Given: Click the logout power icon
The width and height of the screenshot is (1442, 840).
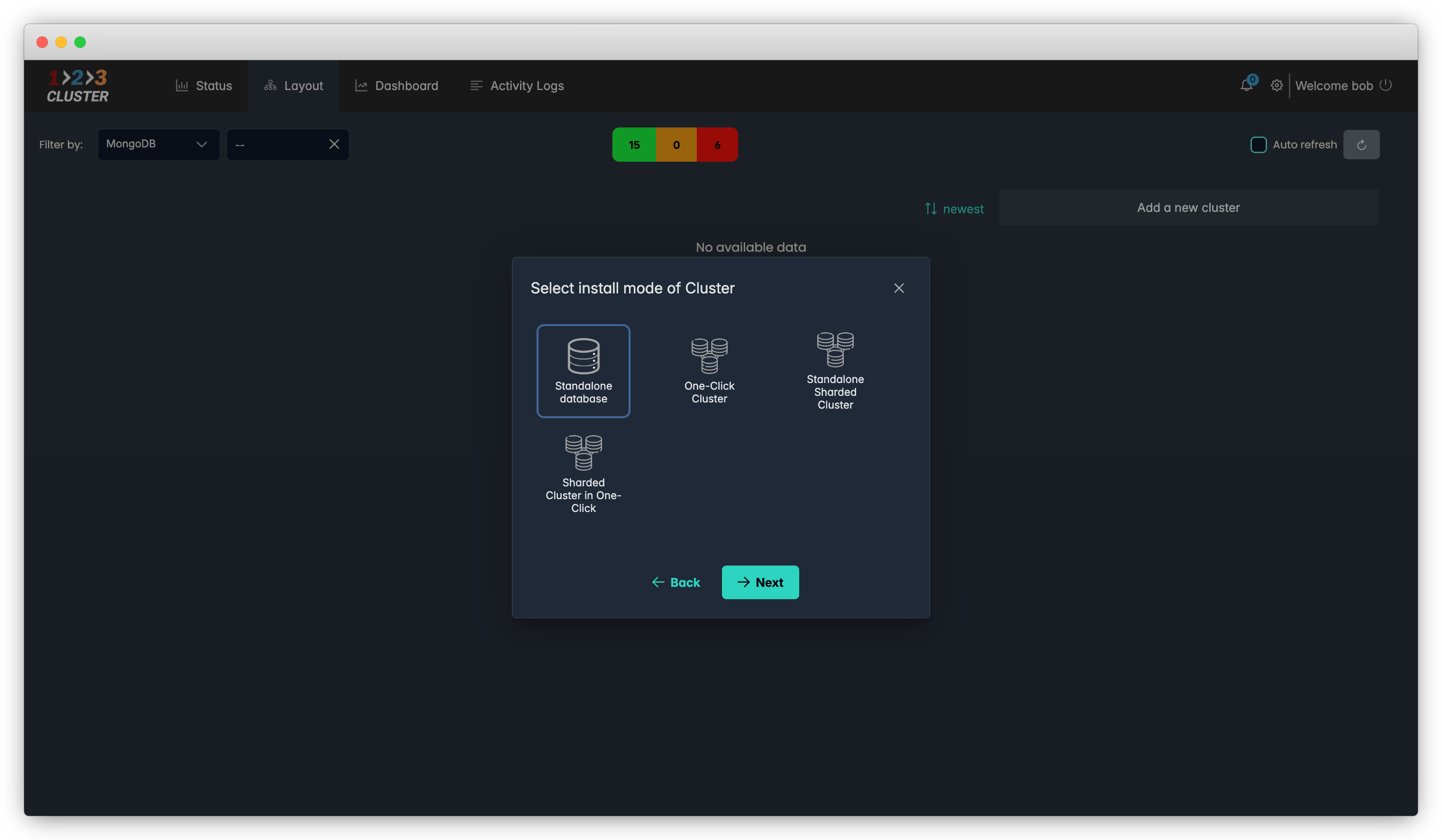Looking at the screenshot, I should coord(1385,85).
